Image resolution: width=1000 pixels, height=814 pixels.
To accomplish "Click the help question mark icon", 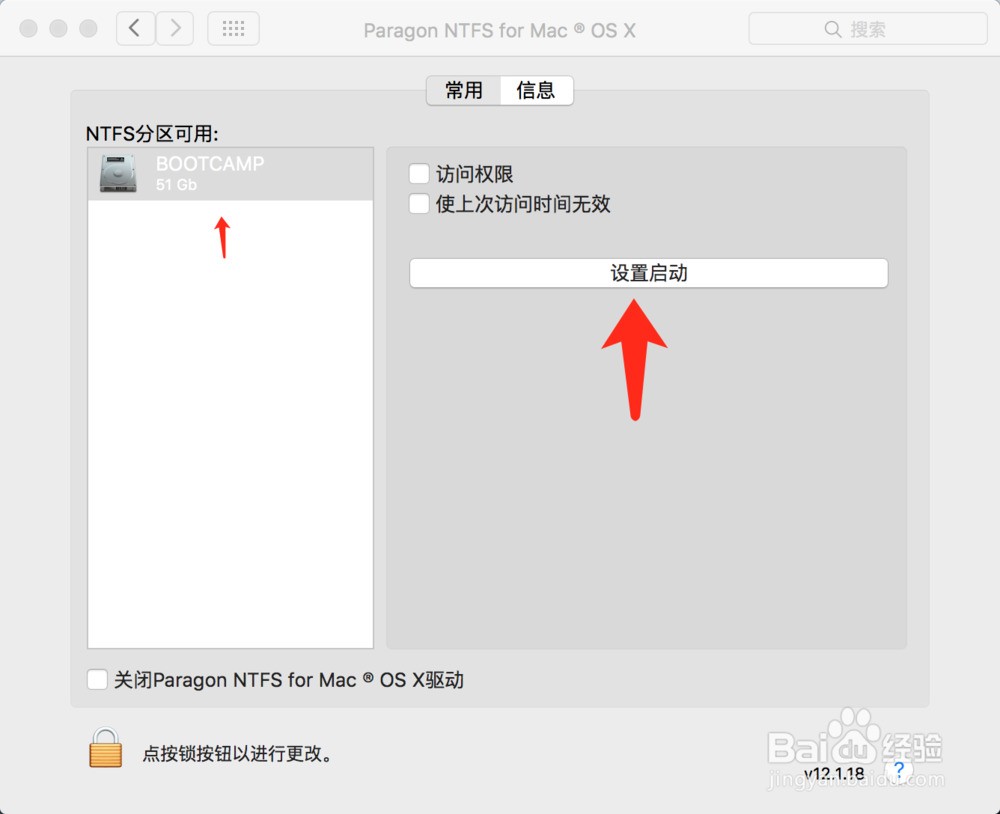I will pyautogui.click(x=898, y=771).
